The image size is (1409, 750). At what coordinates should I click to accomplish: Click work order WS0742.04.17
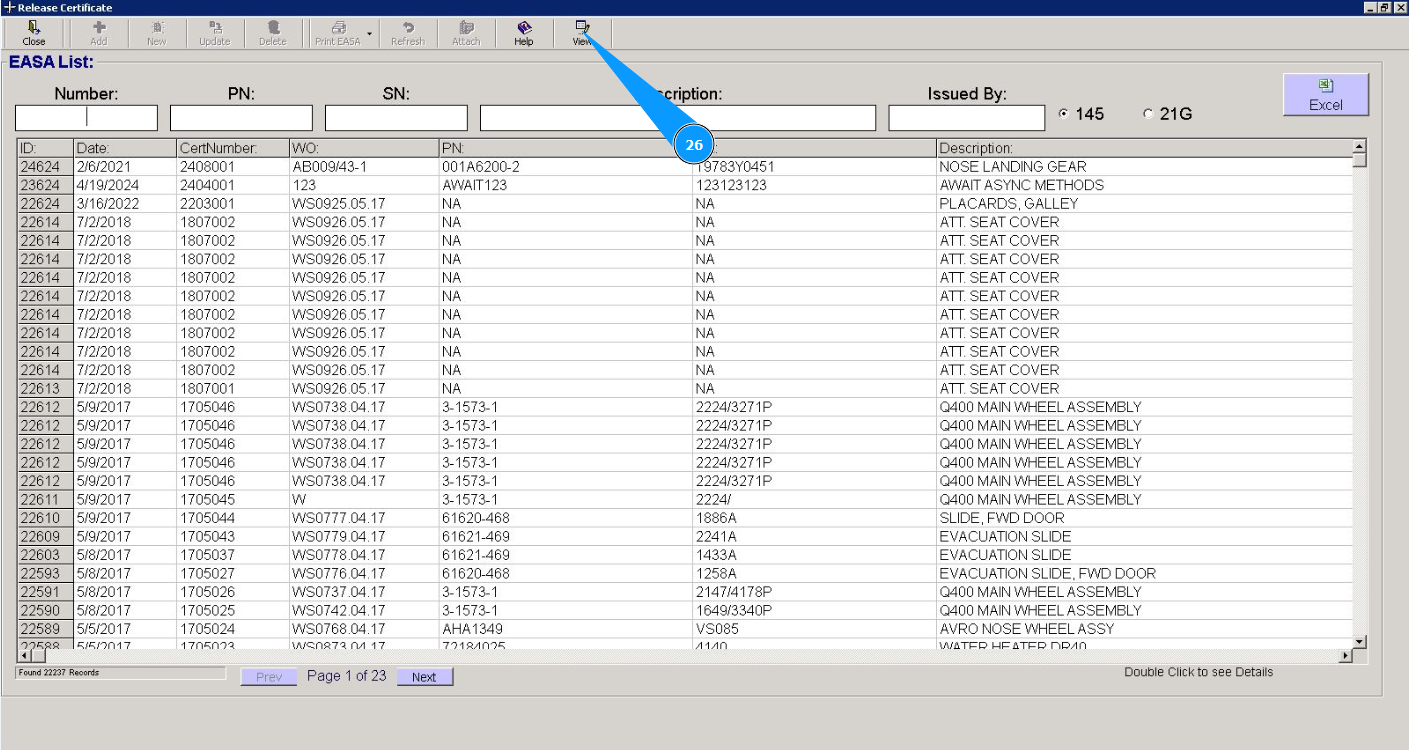[x=339, y=611]
